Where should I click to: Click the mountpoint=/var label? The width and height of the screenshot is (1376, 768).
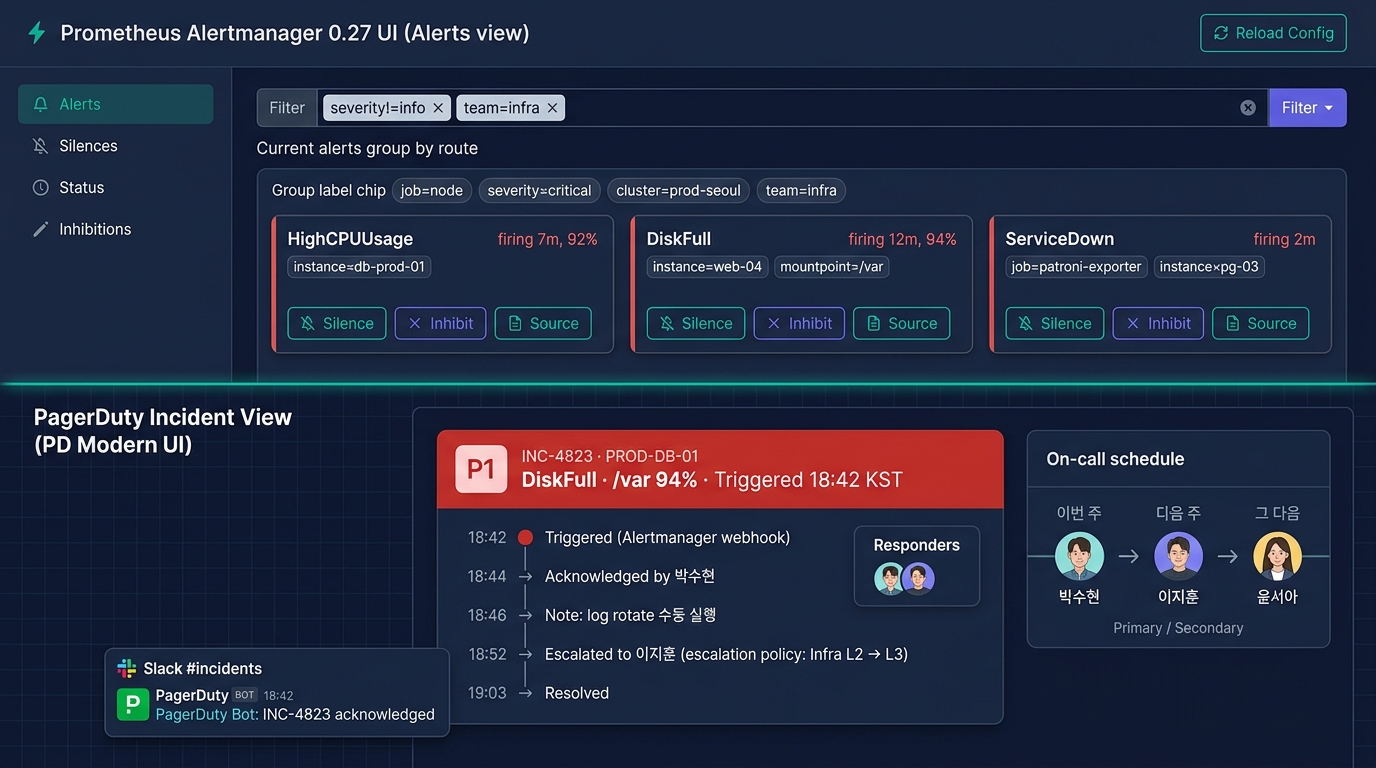[832, 267]
